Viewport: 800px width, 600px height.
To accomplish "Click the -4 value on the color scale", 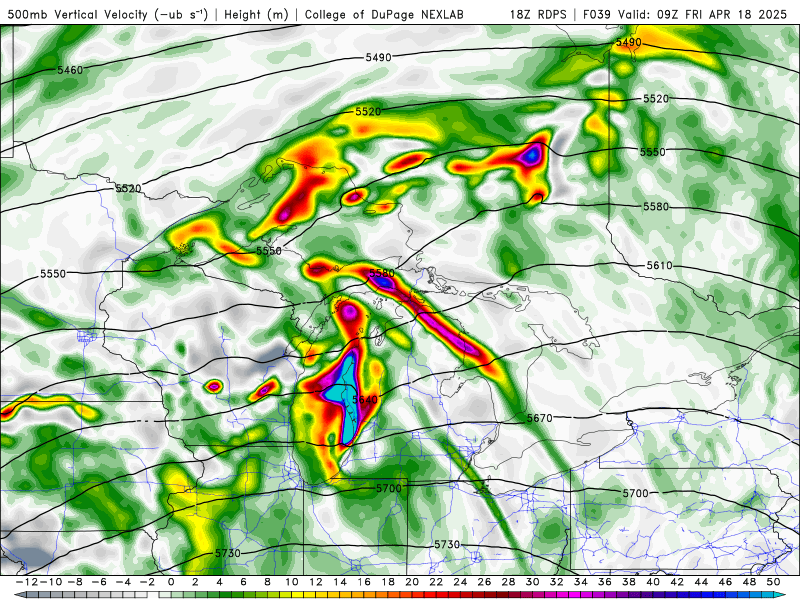I will tap(123, 582).
